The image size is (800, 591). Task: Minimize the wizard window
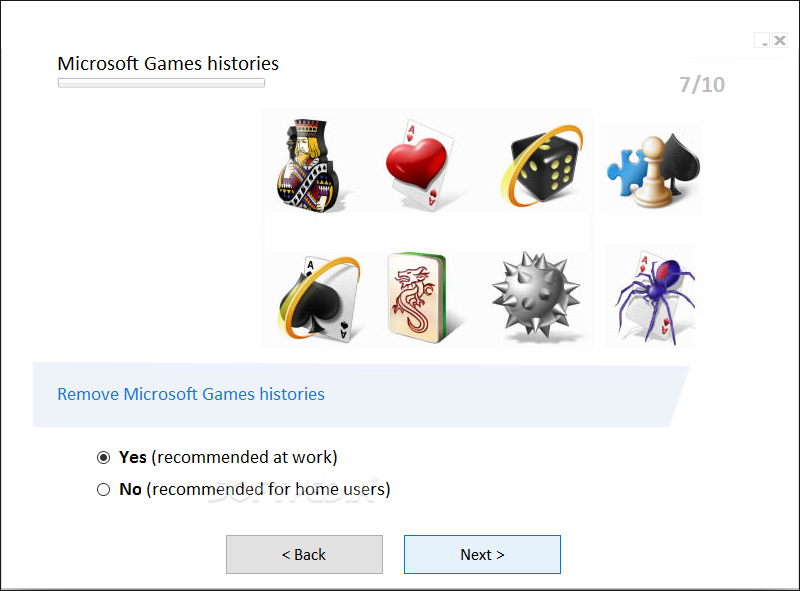coord(763,40)
